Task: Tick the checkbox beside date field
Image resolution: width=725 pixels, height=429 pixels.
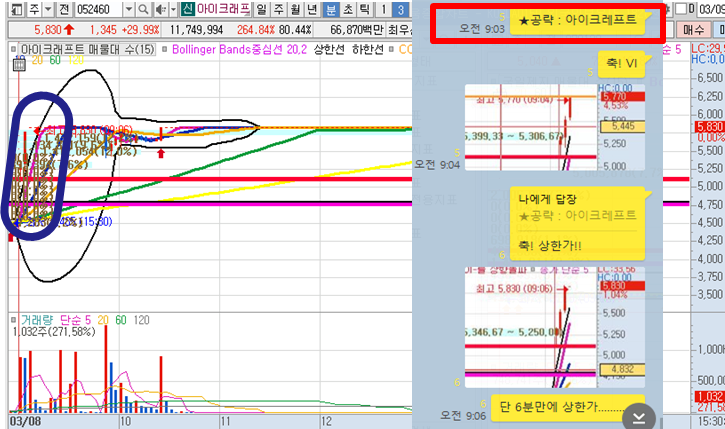Action: 681,9
